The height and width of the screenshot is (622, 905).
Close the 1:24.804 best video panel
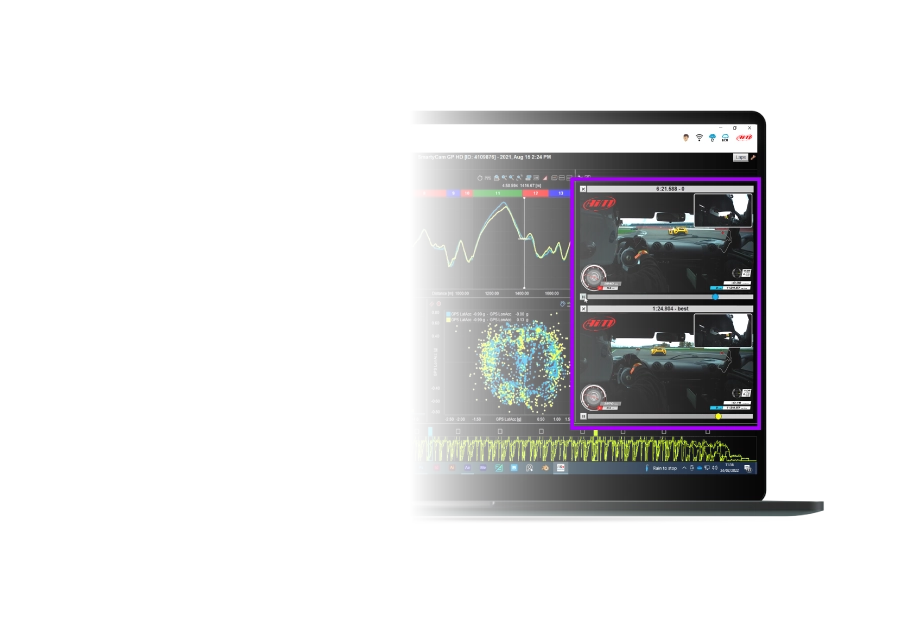[x=583, y=309]
